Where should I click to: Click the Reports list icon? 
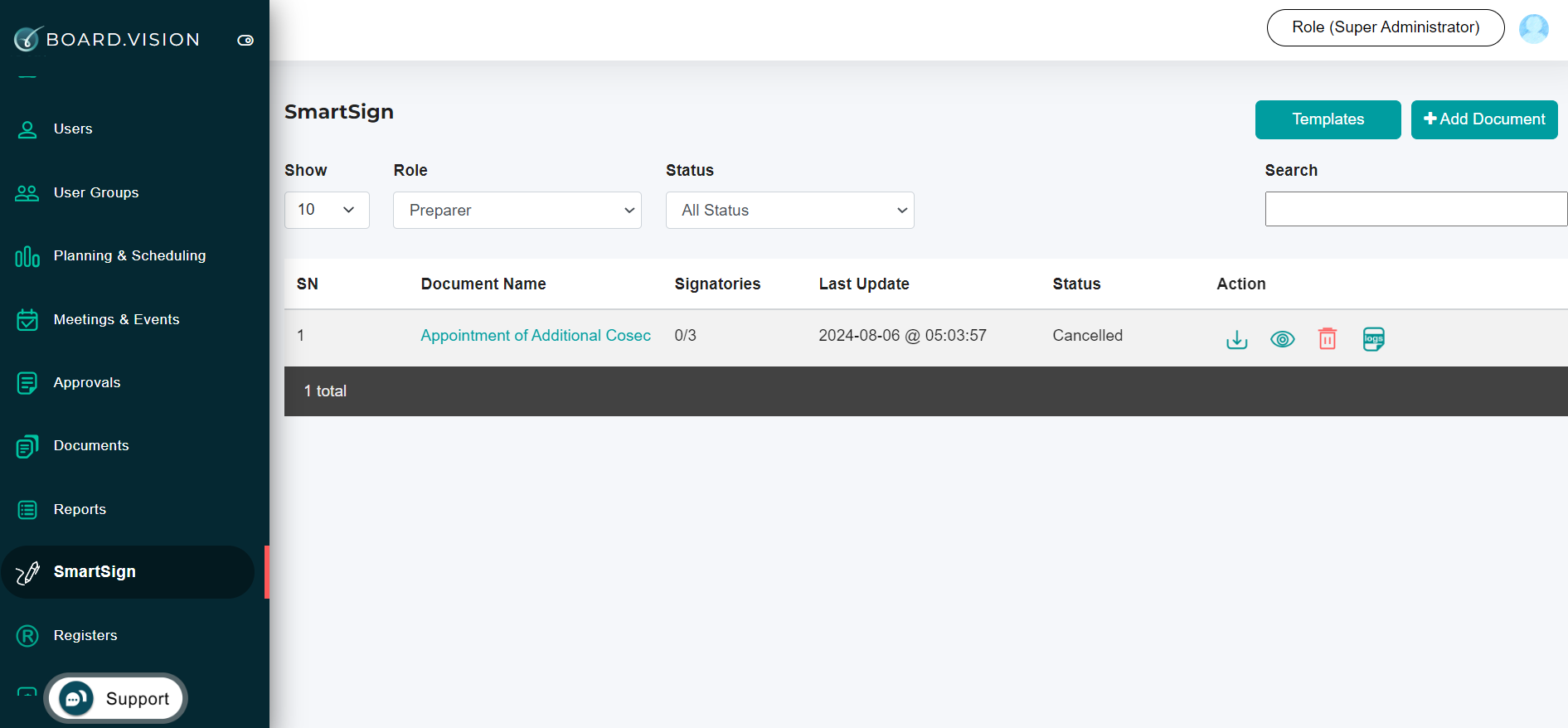(27, 510)
